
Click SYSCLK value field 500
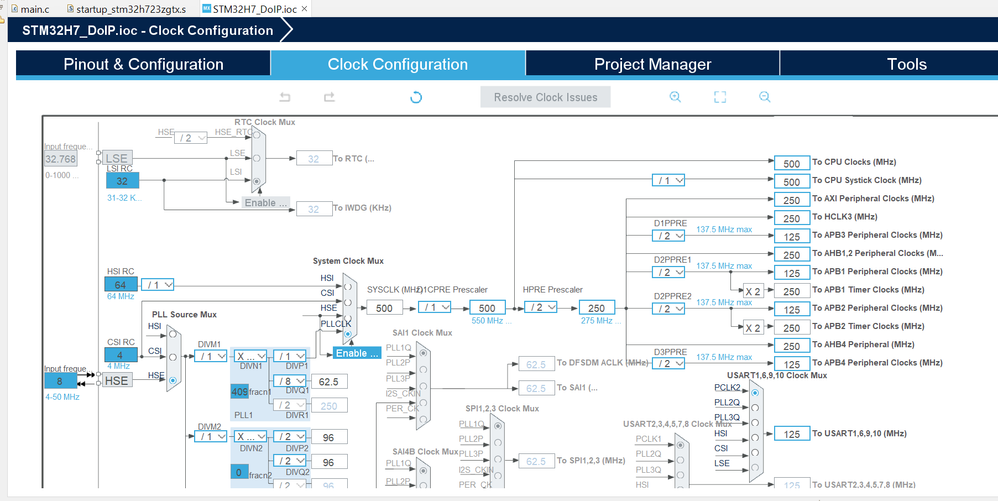pos(384,307)
